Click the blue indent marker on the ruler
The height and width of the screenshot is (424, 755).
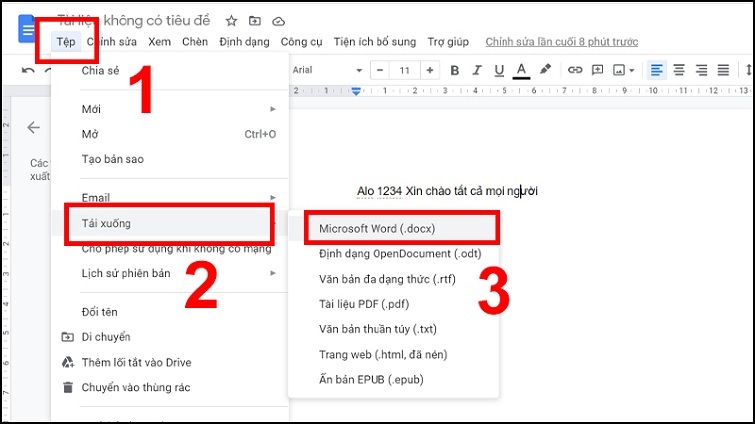click(356, 90)
